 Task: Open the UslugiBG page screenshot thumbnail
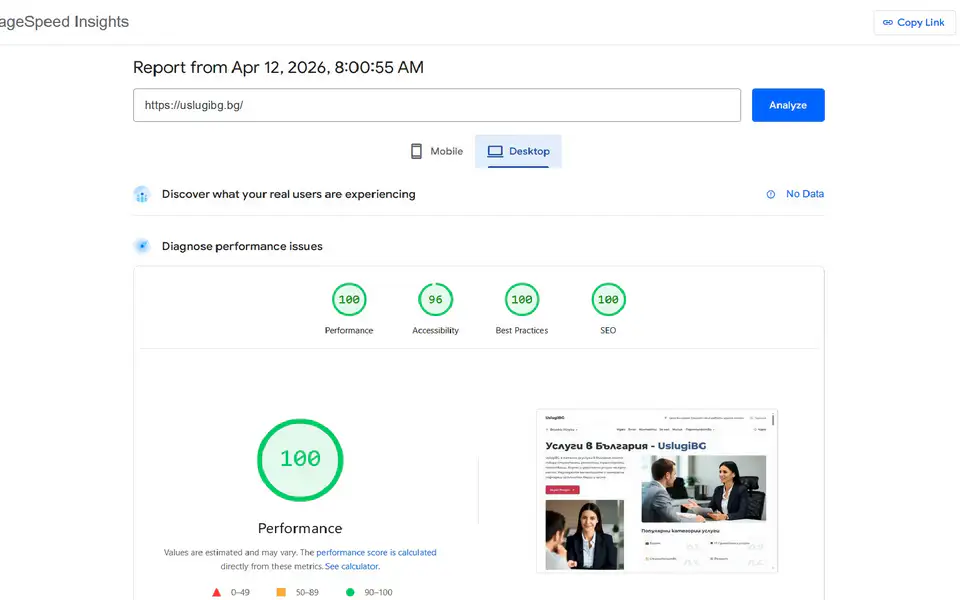[x=657, y=490]
